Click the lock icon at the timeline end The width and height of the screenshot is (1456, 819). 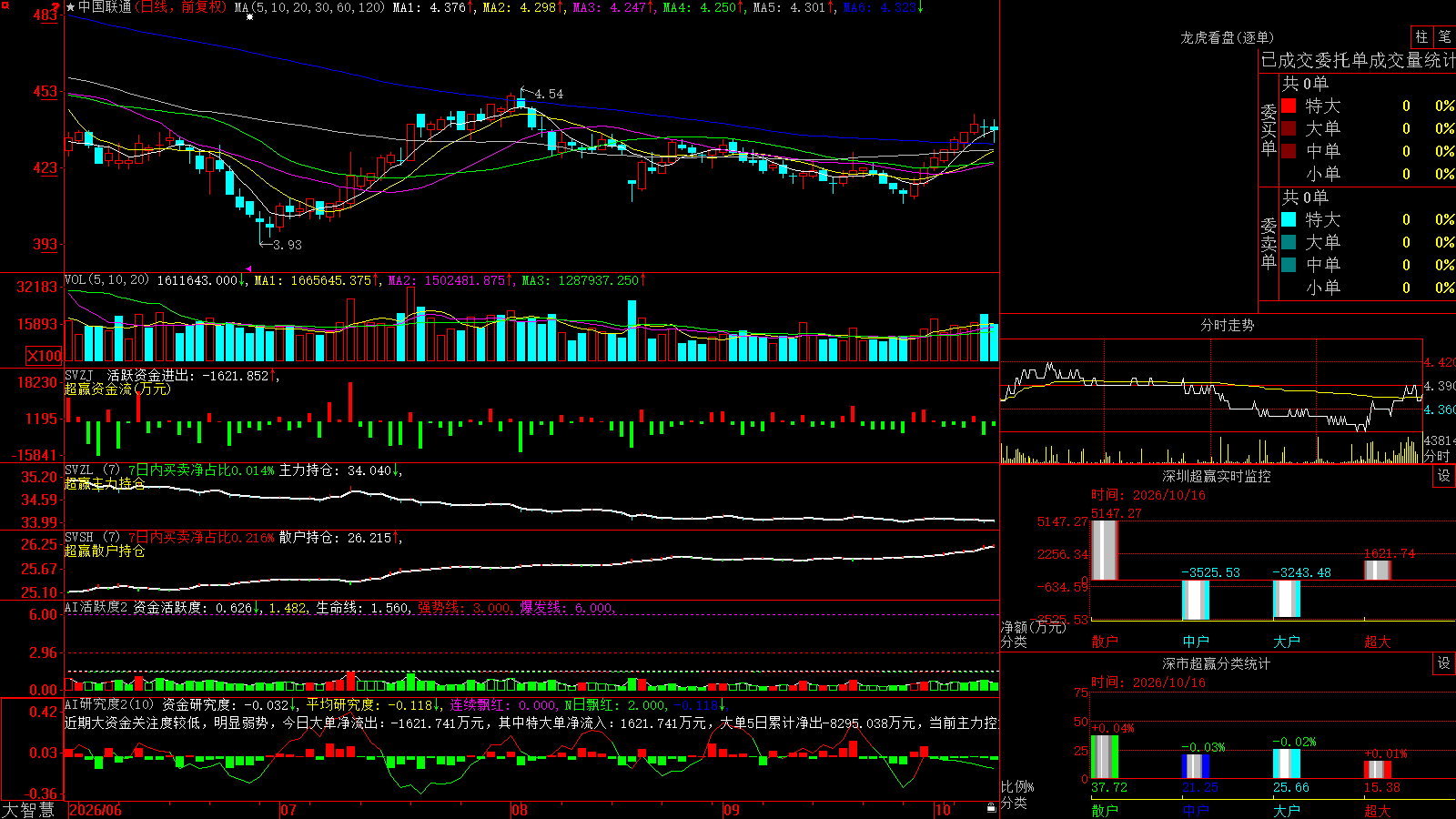[991, 807]
